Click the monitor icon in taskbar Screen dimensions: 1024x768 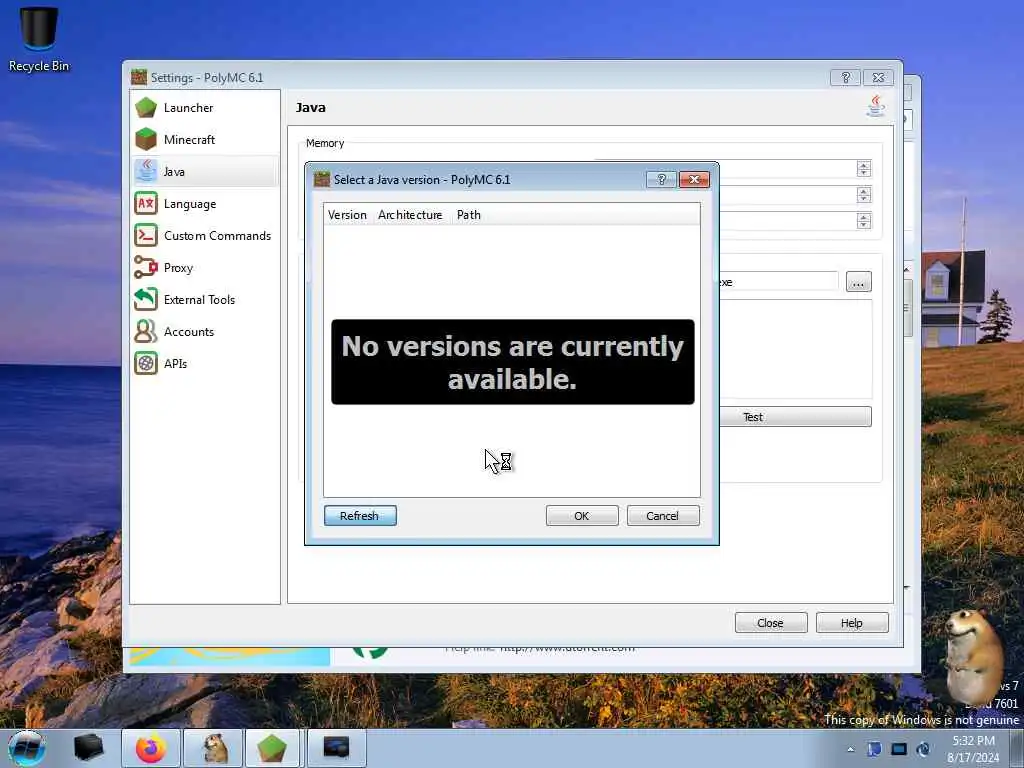pos(336,748)
